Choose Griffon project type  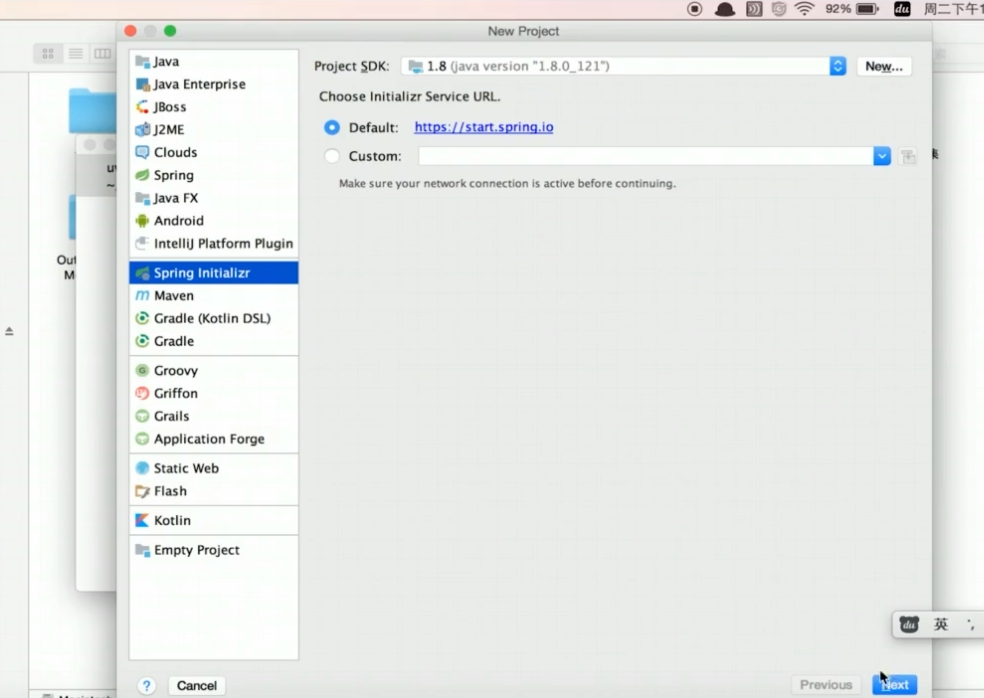pyautogui.click(x=213, y=393)
